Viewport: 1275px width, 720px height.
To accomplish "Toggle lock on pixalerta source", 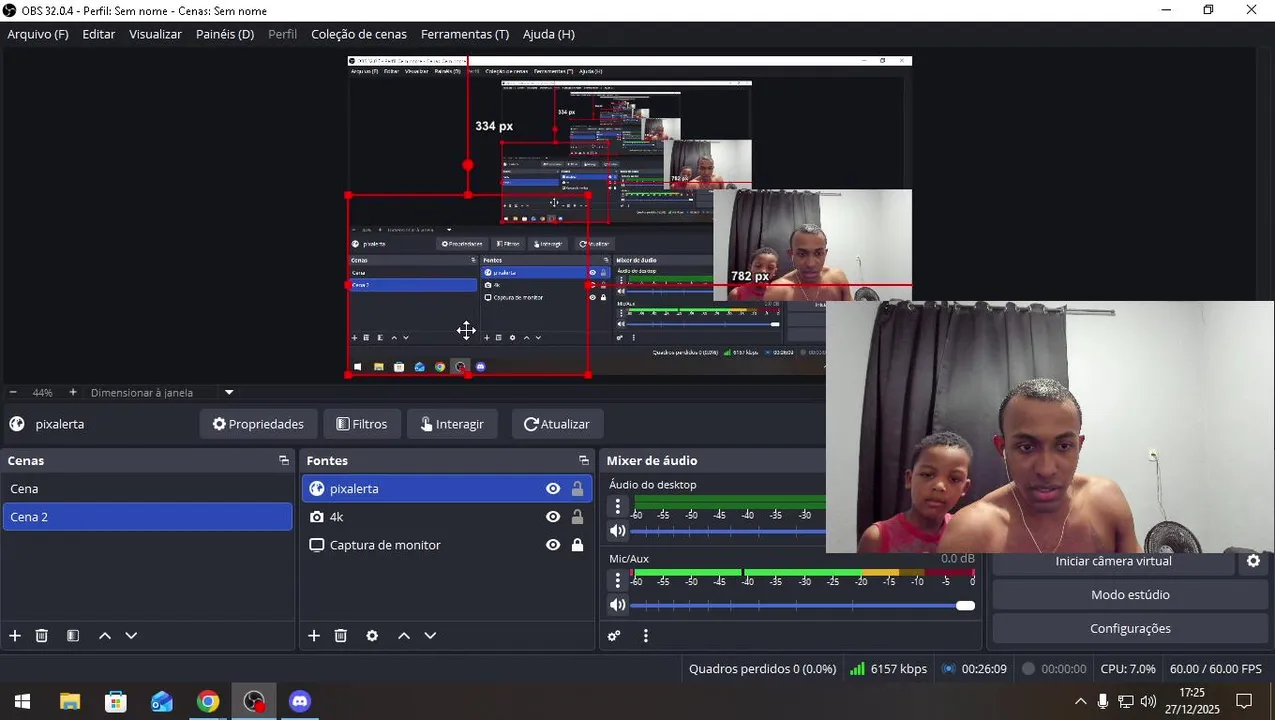I will (577, 489).
